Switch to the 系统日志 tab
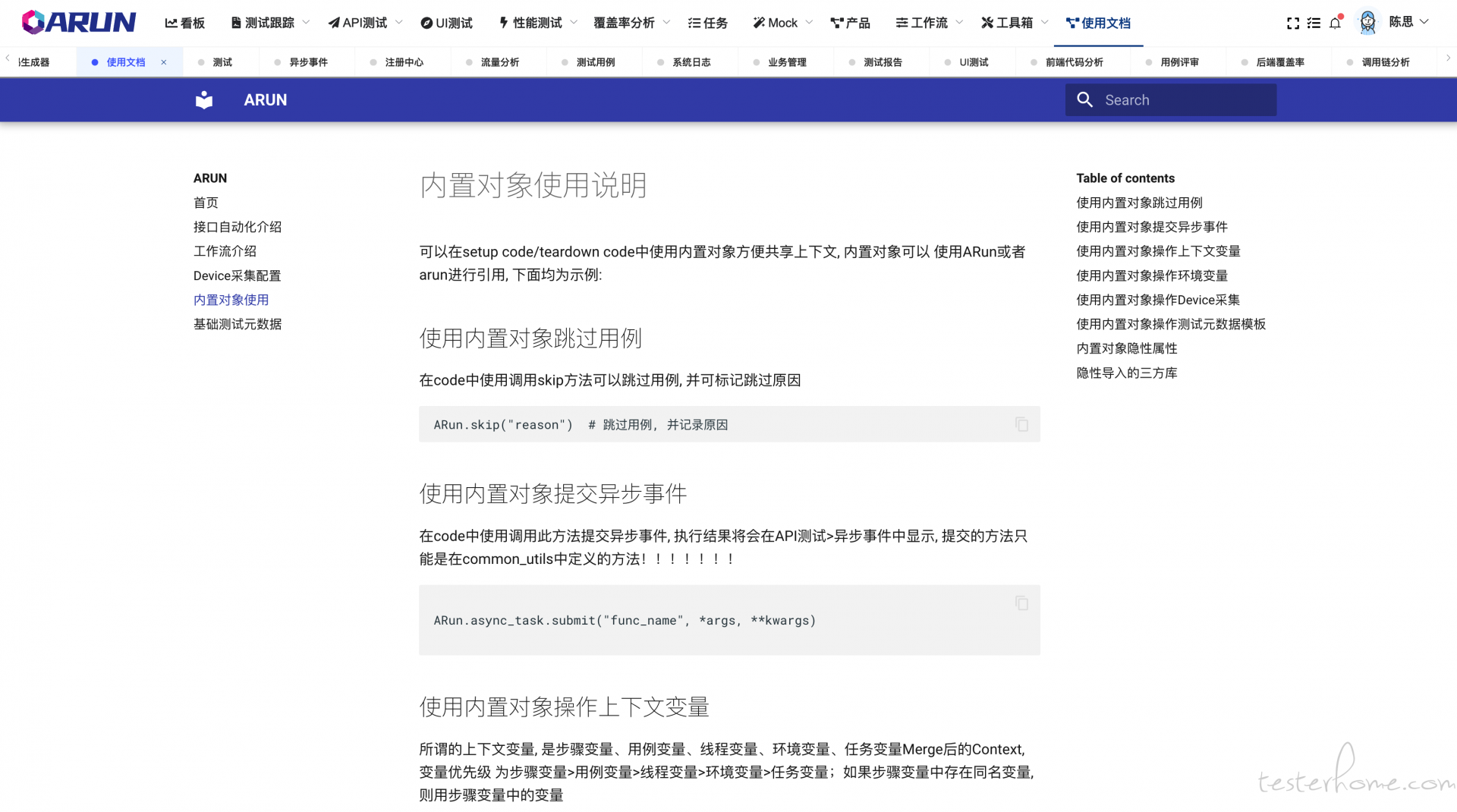This screenshot has height=812, width=1457. pyautogui.click(x=691, y=62)
